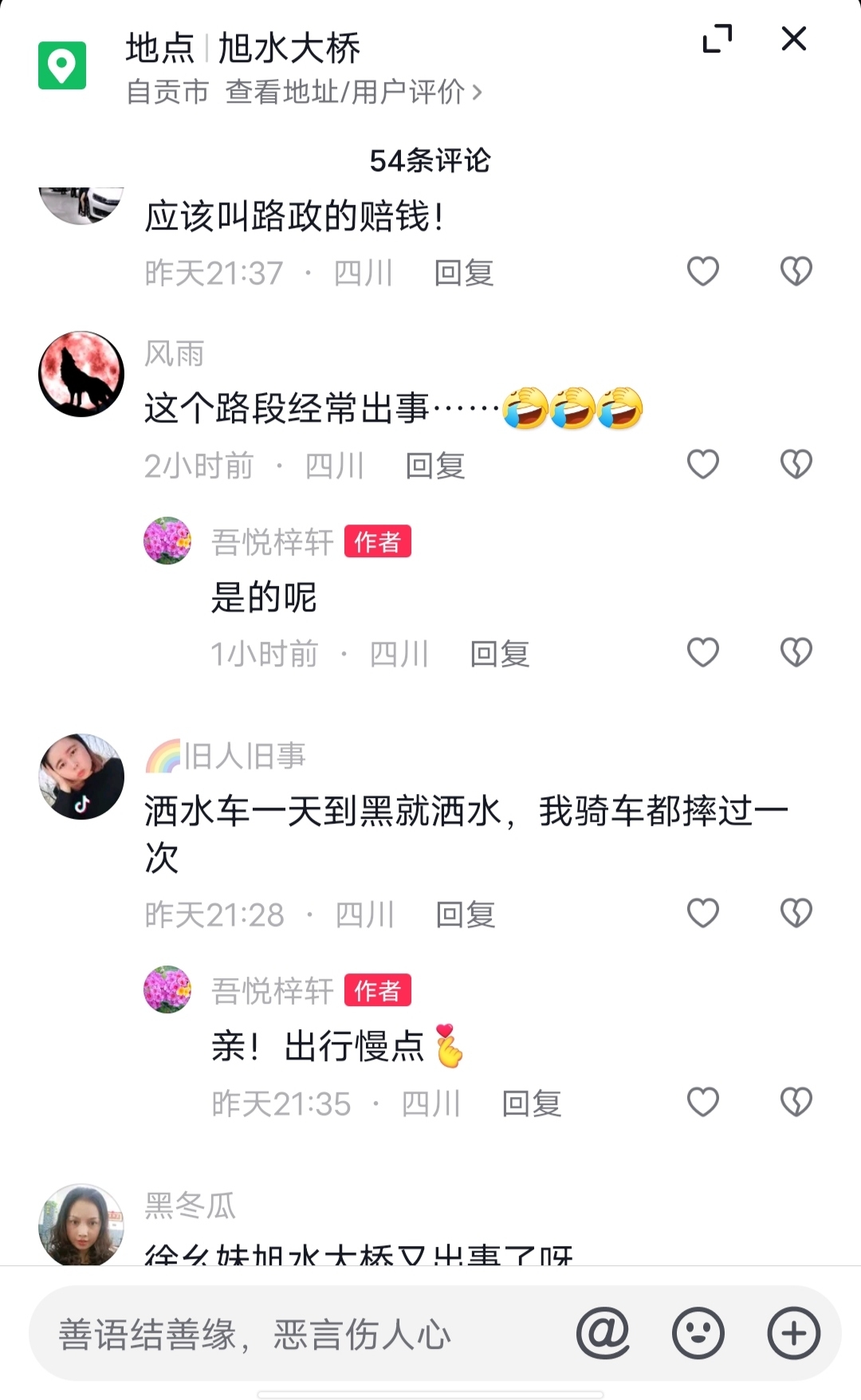Tap the plus attachment icon
Image resolution: width=861 pixels, height=1400 pixels.
(794, 1333)
